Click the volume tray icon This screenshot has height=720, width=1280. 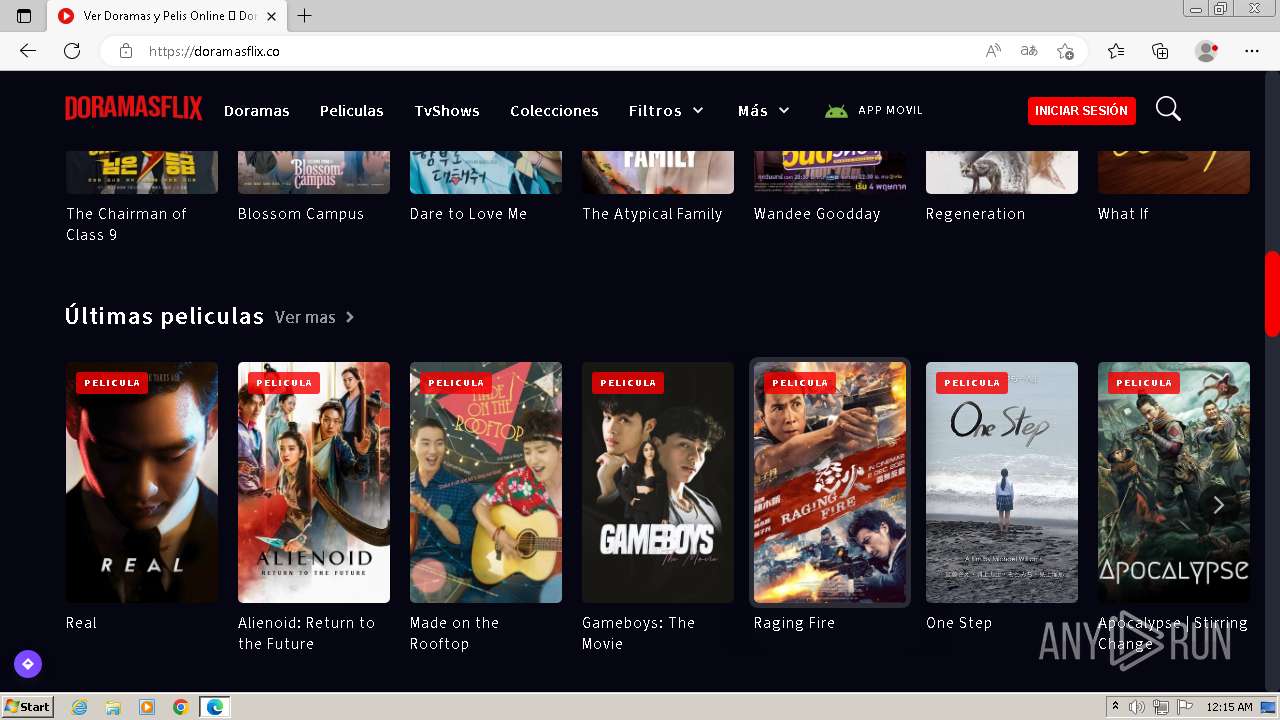pos(1136,707)
